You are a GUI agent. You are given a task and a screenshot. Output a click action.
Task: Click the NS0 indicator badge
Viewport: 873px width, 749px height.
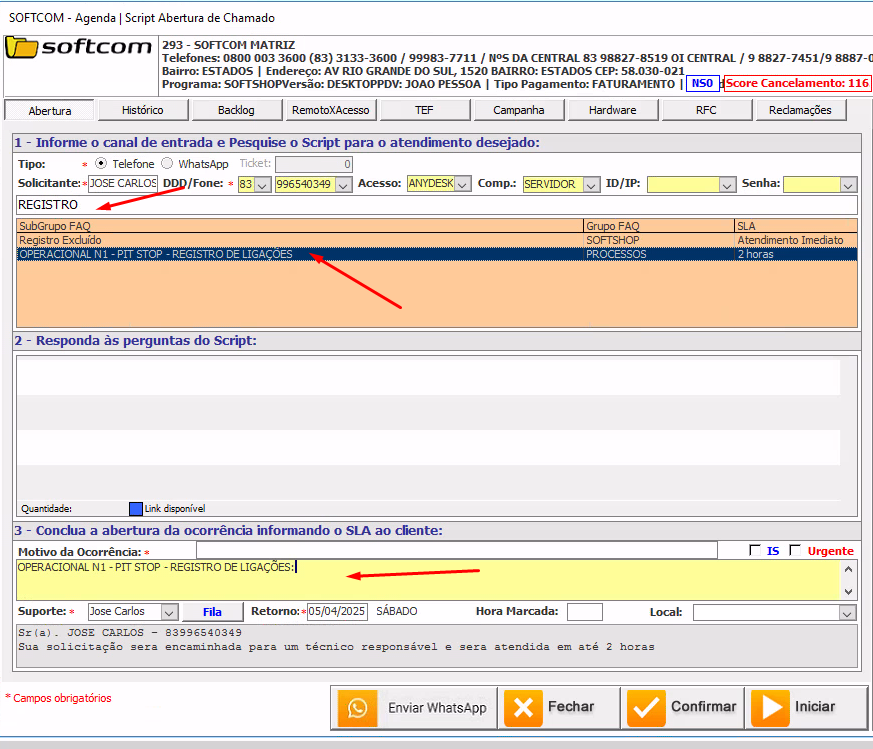pyautogui.click(x=703, y=84)
